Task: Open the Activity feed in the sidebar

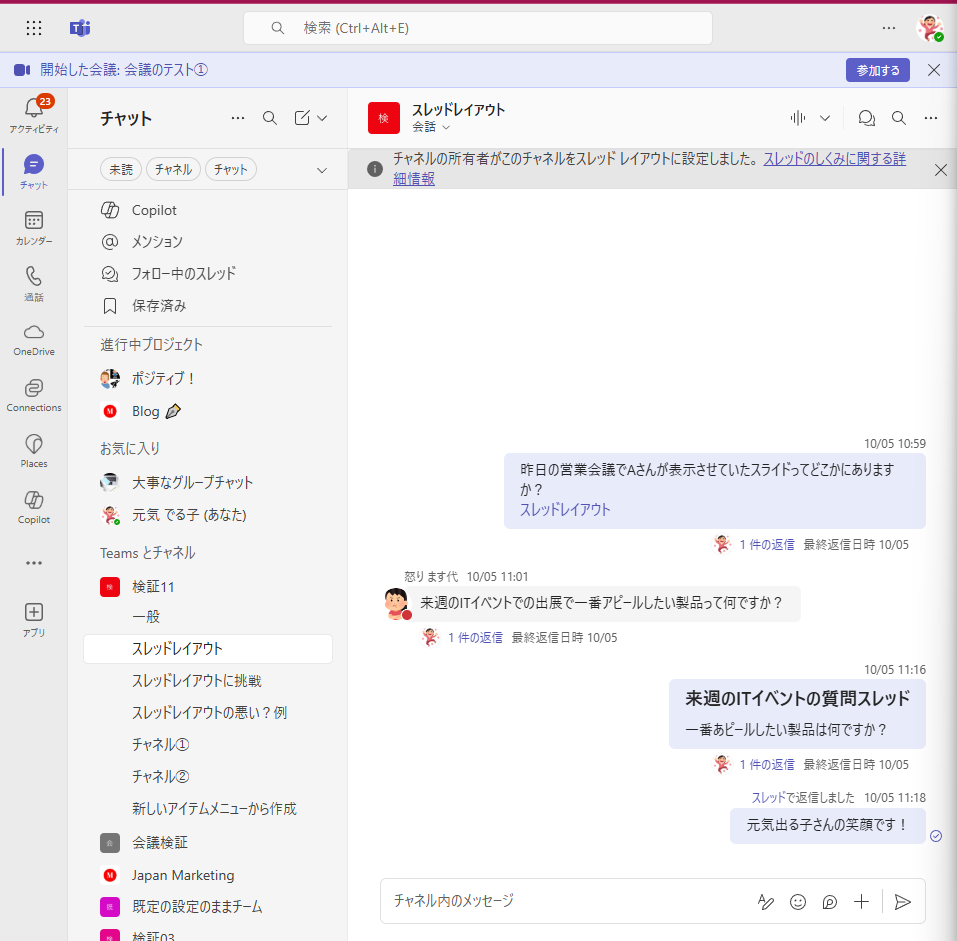Action: 33,115
